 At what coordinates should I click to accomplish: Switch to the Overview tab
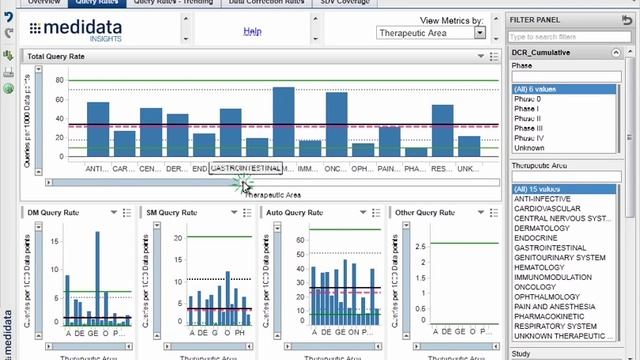(44, 3)
